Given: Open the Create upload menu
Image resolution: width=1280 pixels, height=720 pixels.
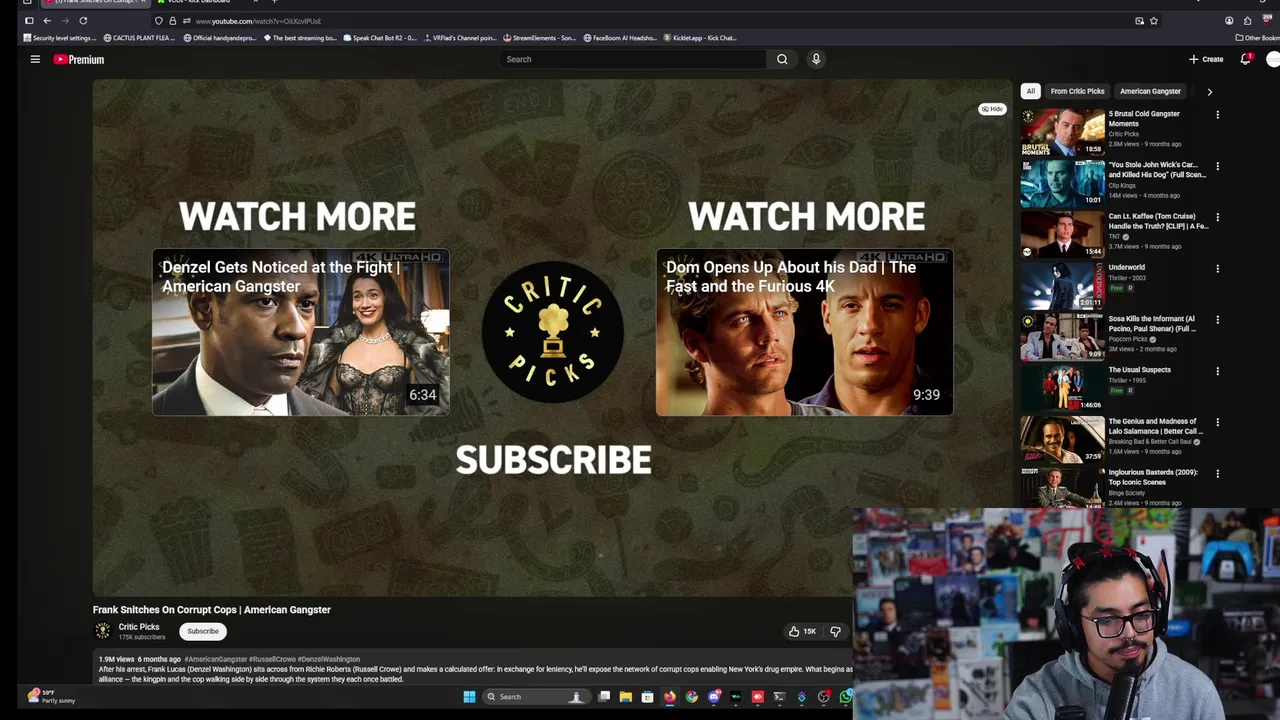Looking at the screenshot, I should point(1206,59).
